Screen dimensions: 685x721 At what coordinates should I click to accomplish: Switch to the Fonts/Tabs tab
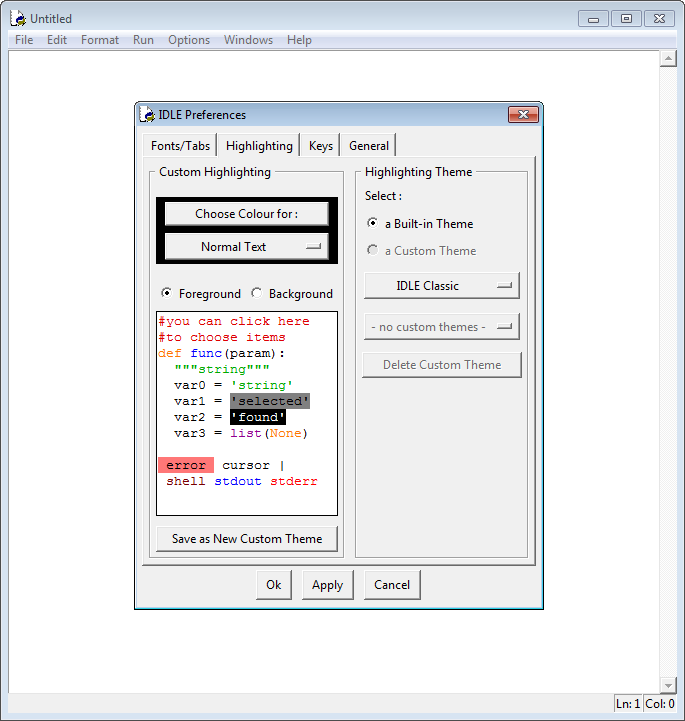(x=180, y=146)
